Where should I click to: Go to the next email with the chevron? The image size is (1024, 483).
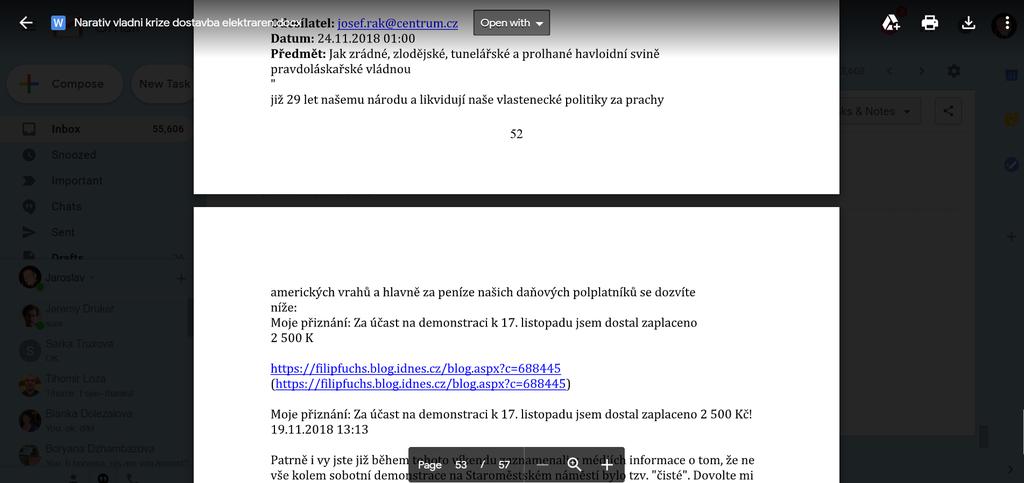(x=921, y=70)
